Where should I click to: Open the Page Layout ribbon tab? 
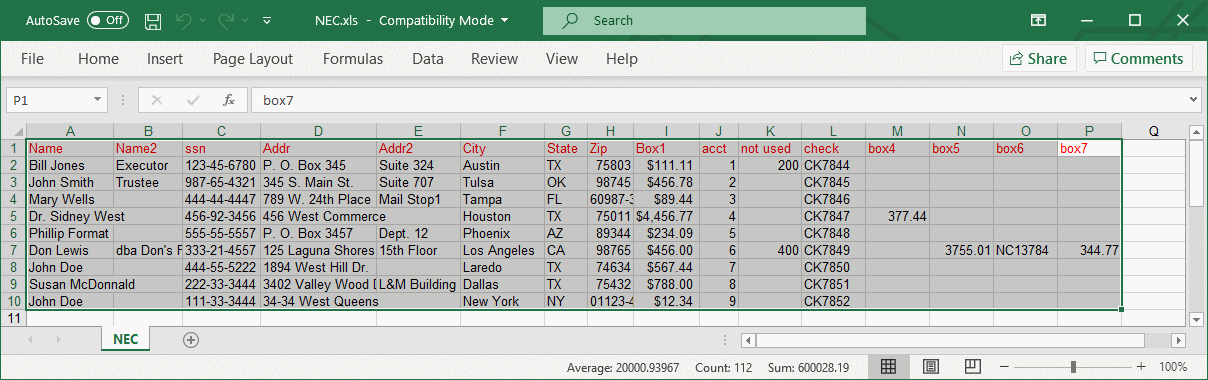coord(253,59)
